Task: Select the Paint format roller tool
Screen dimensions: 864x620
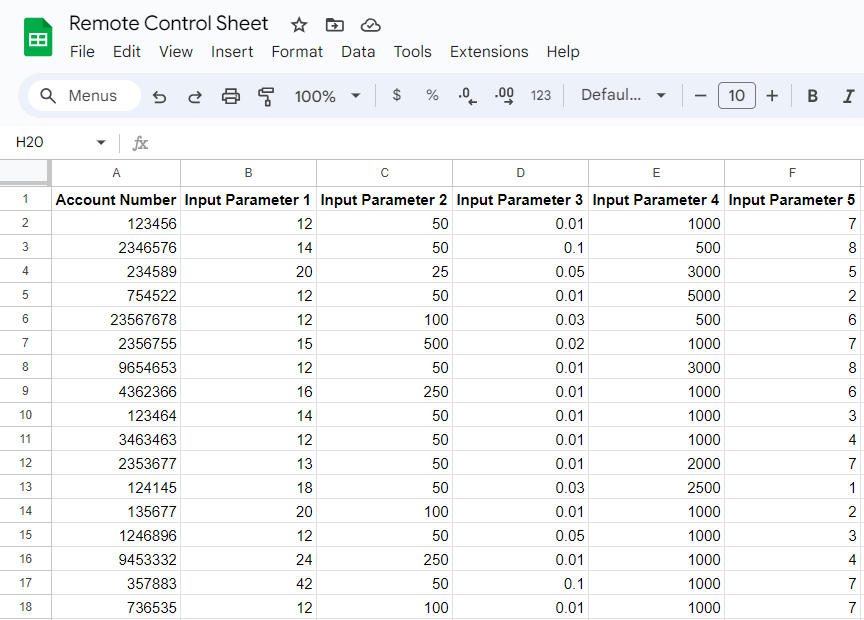Action: tap(266, 96)
